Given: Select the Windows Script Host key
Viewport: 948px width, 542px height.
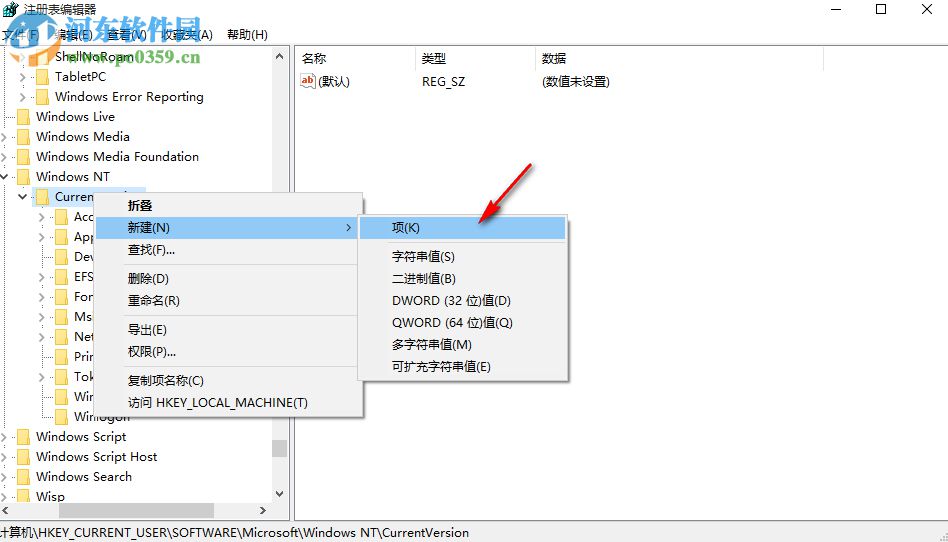Looking at the screenshot, I should 96,457.
